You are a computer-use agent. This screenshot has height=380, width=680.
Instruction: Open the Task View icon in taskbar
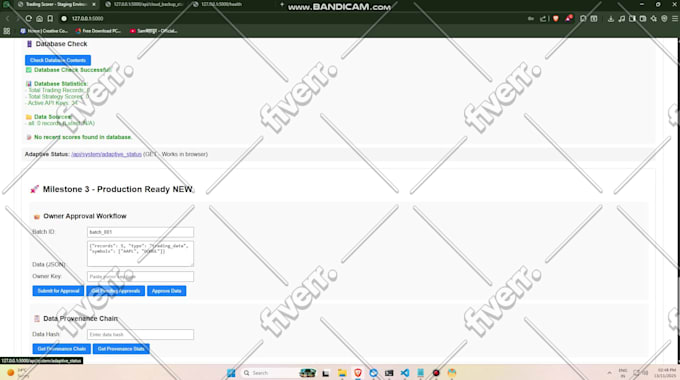[326, 373]
